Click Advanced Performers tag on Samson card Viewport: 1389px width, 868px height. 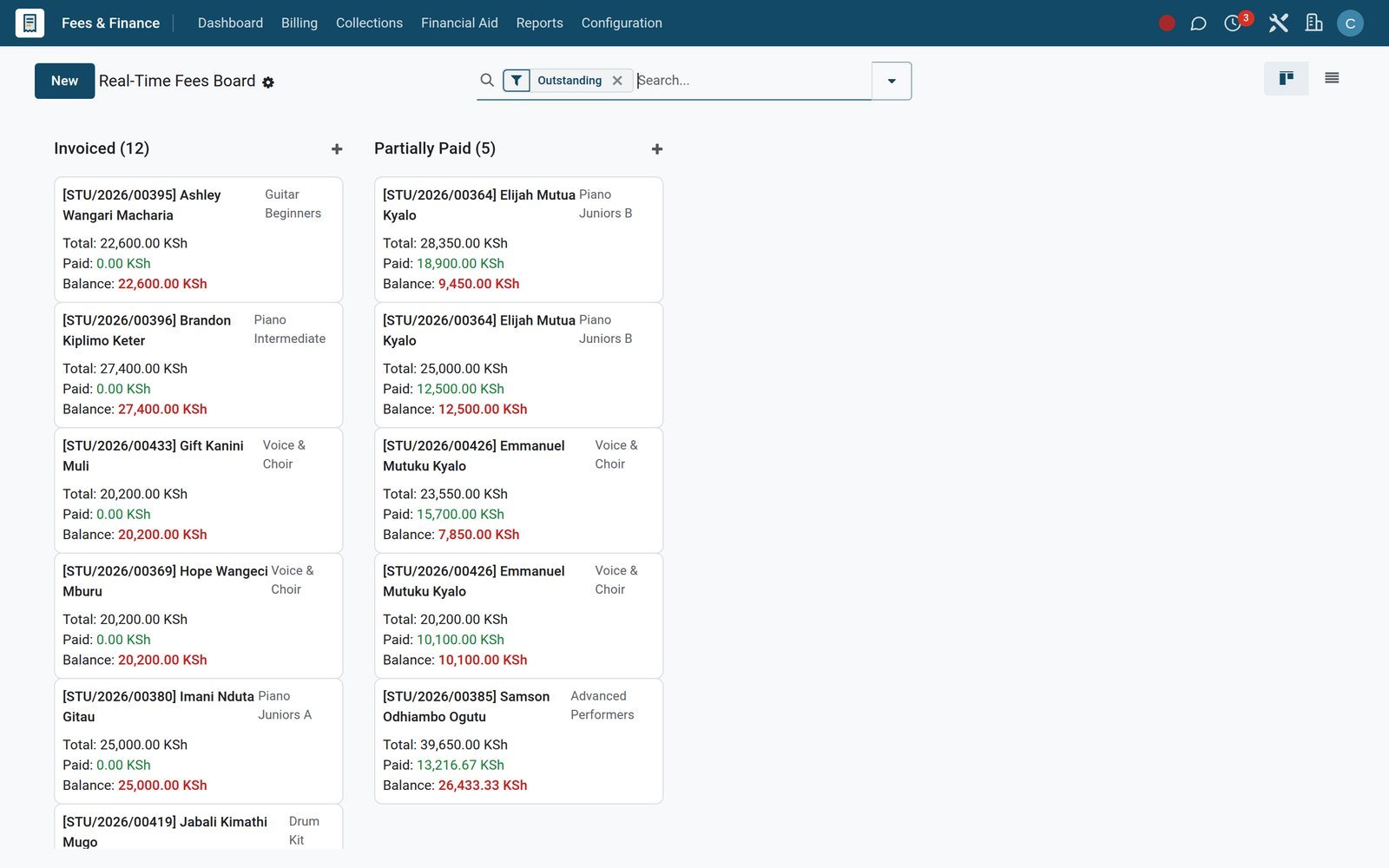[602, 706]
